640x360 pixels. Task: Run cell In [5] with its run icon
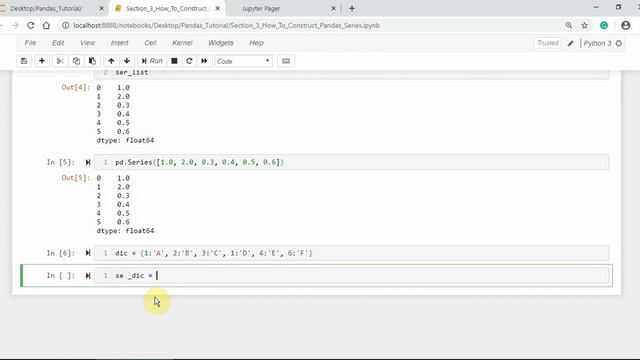[88, 162]
